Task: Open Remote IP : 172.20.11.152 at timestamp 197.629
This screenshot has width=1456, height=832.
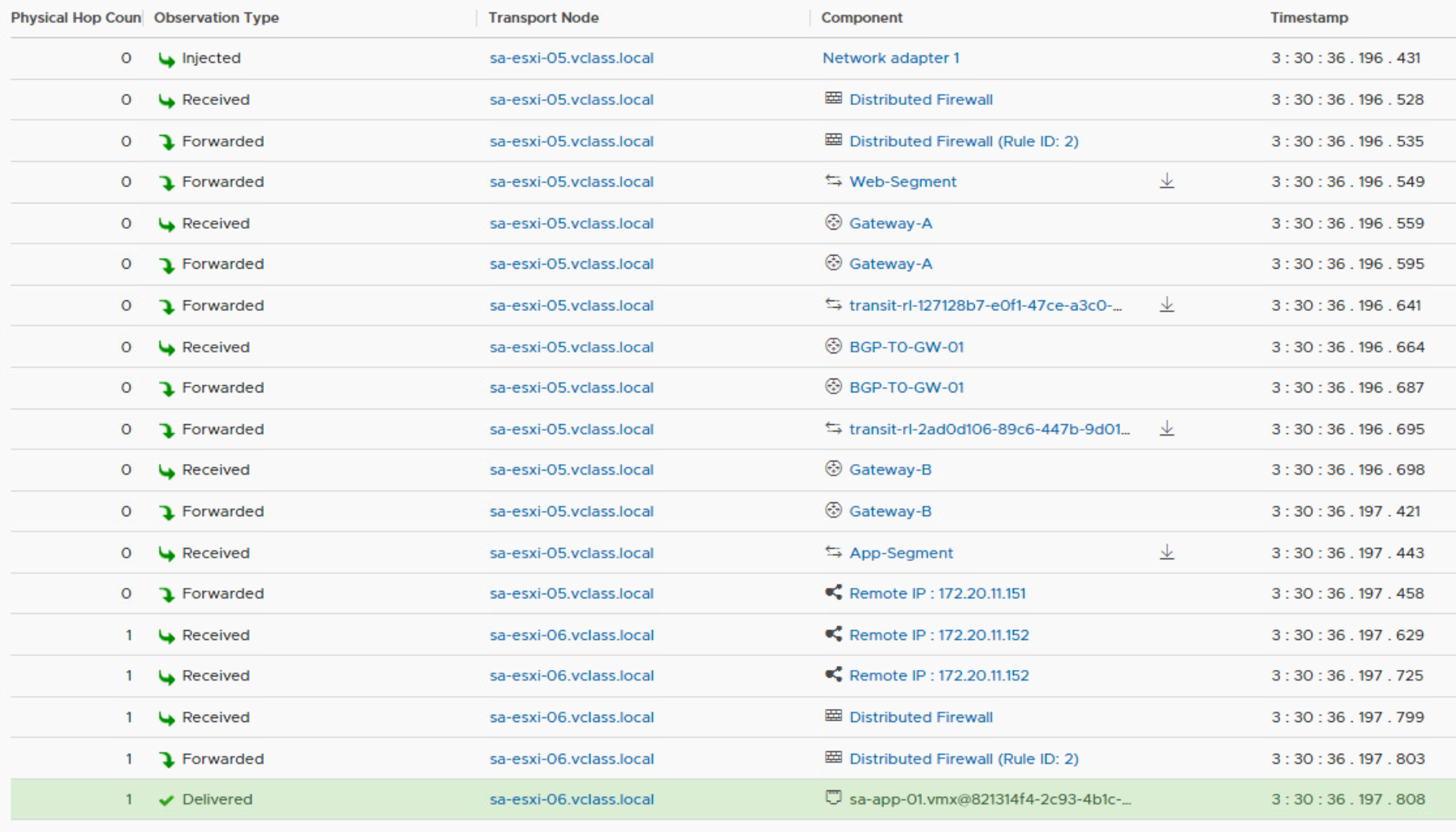Action: pyautogui.click(x=939, y=635)
